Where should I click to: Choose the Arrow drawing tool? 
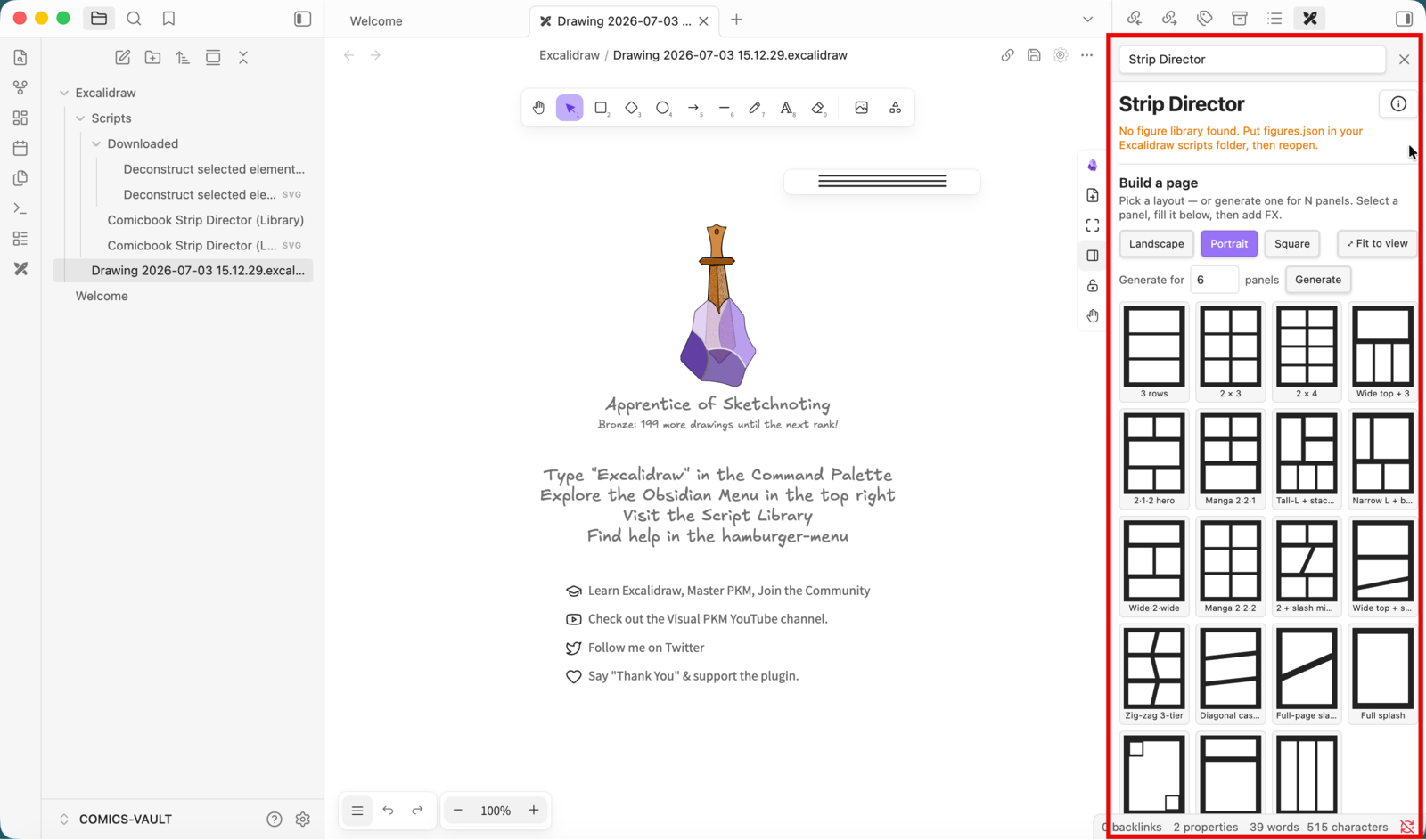(693, 108)
